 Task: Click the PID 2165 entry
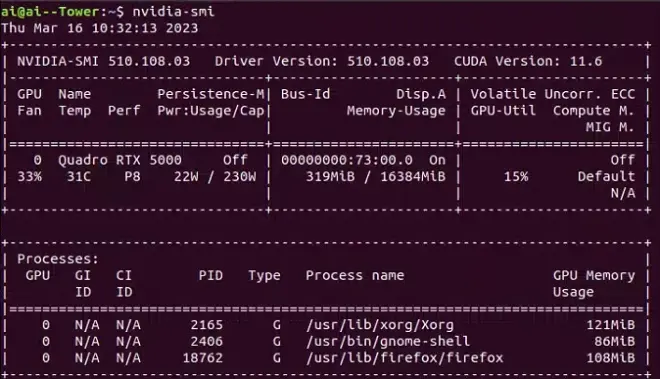point(206,326)
